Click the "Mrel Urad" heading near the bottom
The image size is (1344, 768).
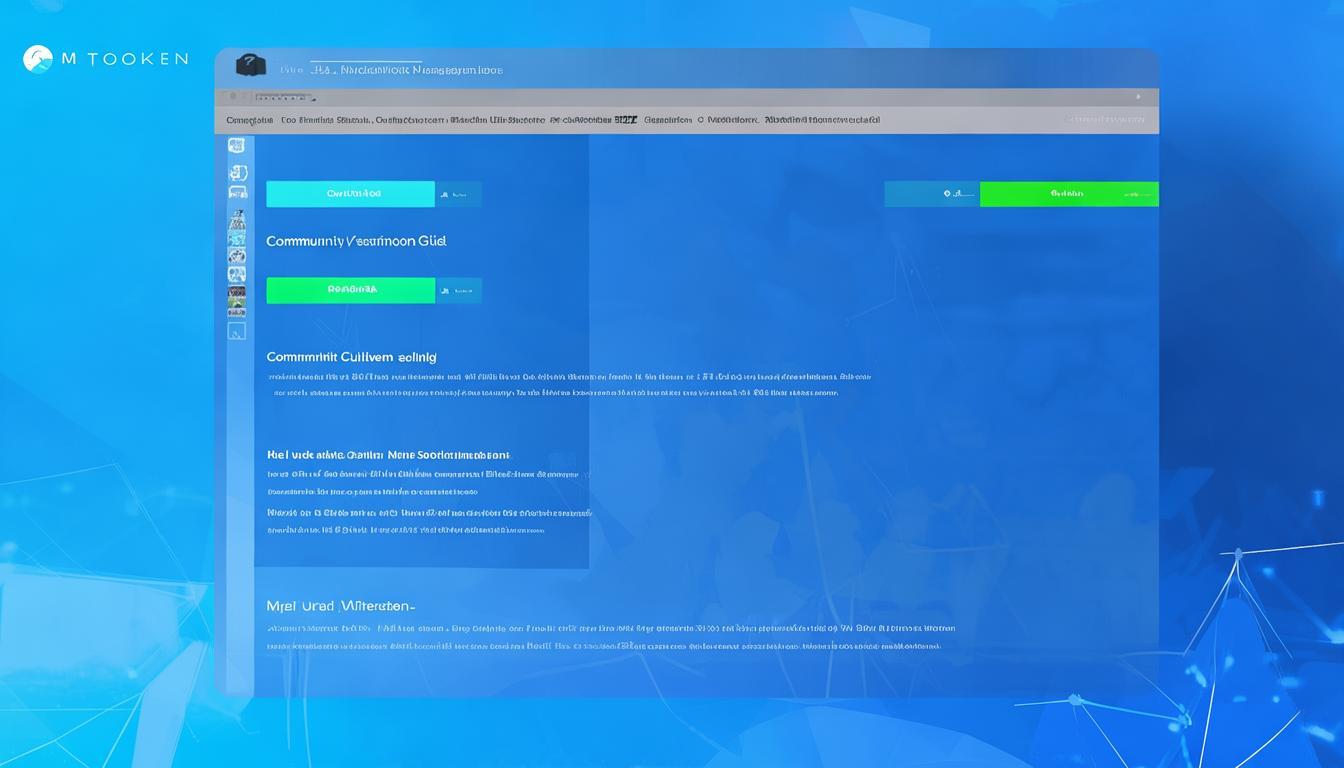pyautogui.click(x=340, y=606)
